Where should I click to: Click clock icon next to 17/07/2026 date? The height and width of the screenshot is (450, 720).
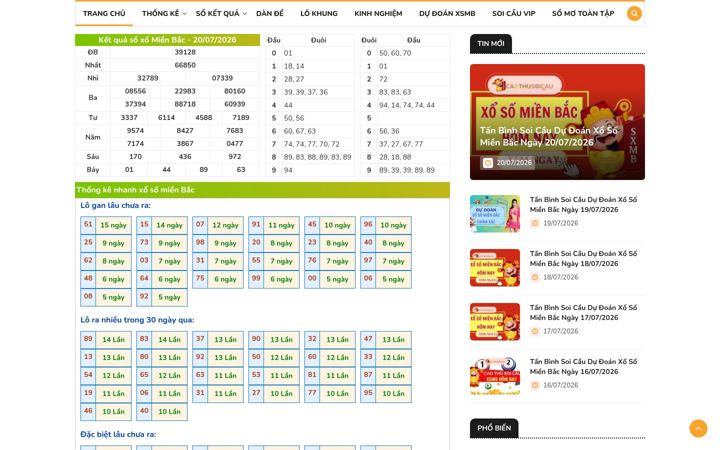pyautogui.click(x=534, y=331)
